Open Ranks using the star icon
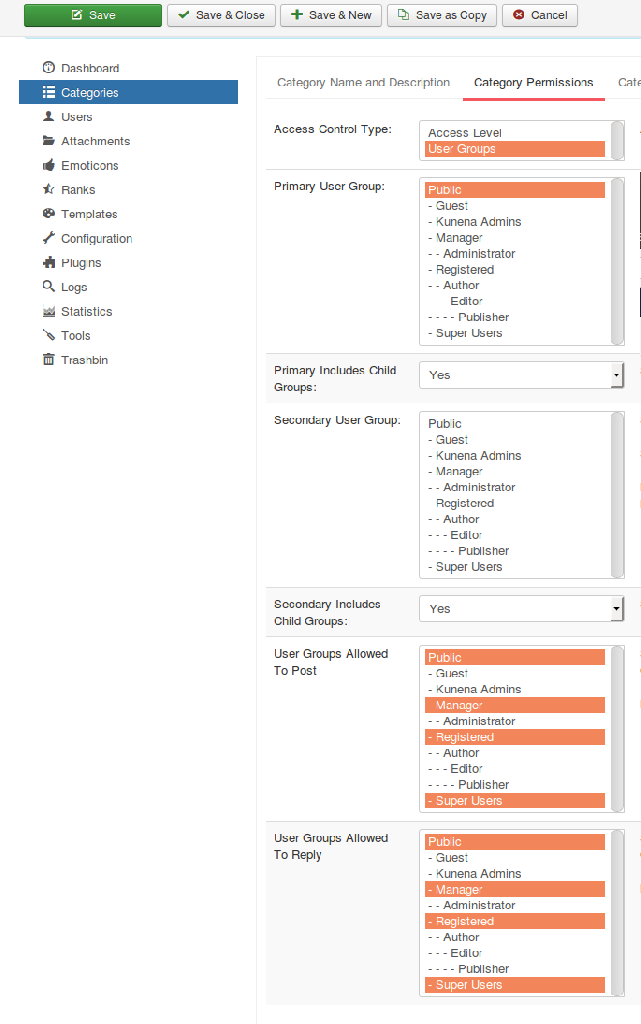 [x=48, y=189]
